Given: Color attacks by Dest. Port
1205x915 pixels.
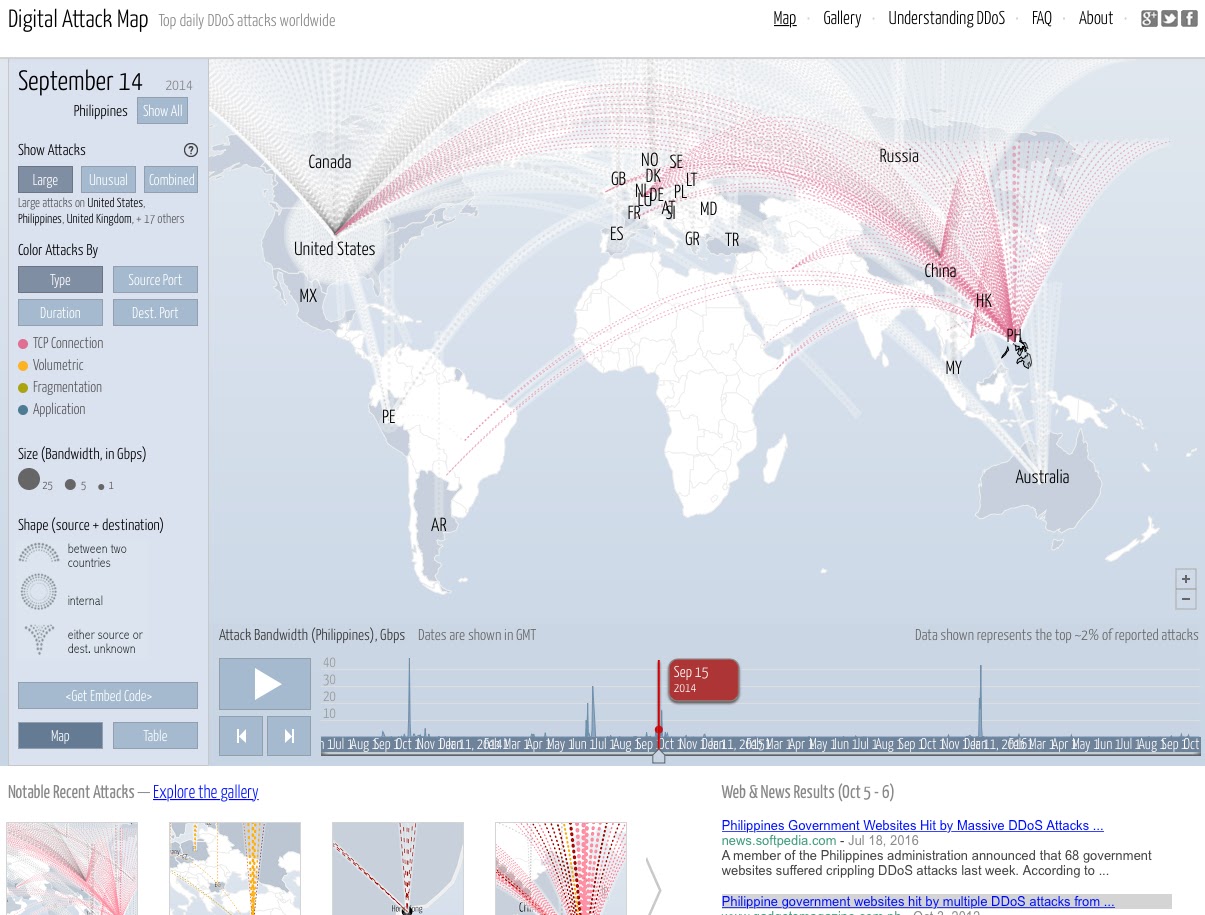Looking at the screenshot, I should (155, 313).
